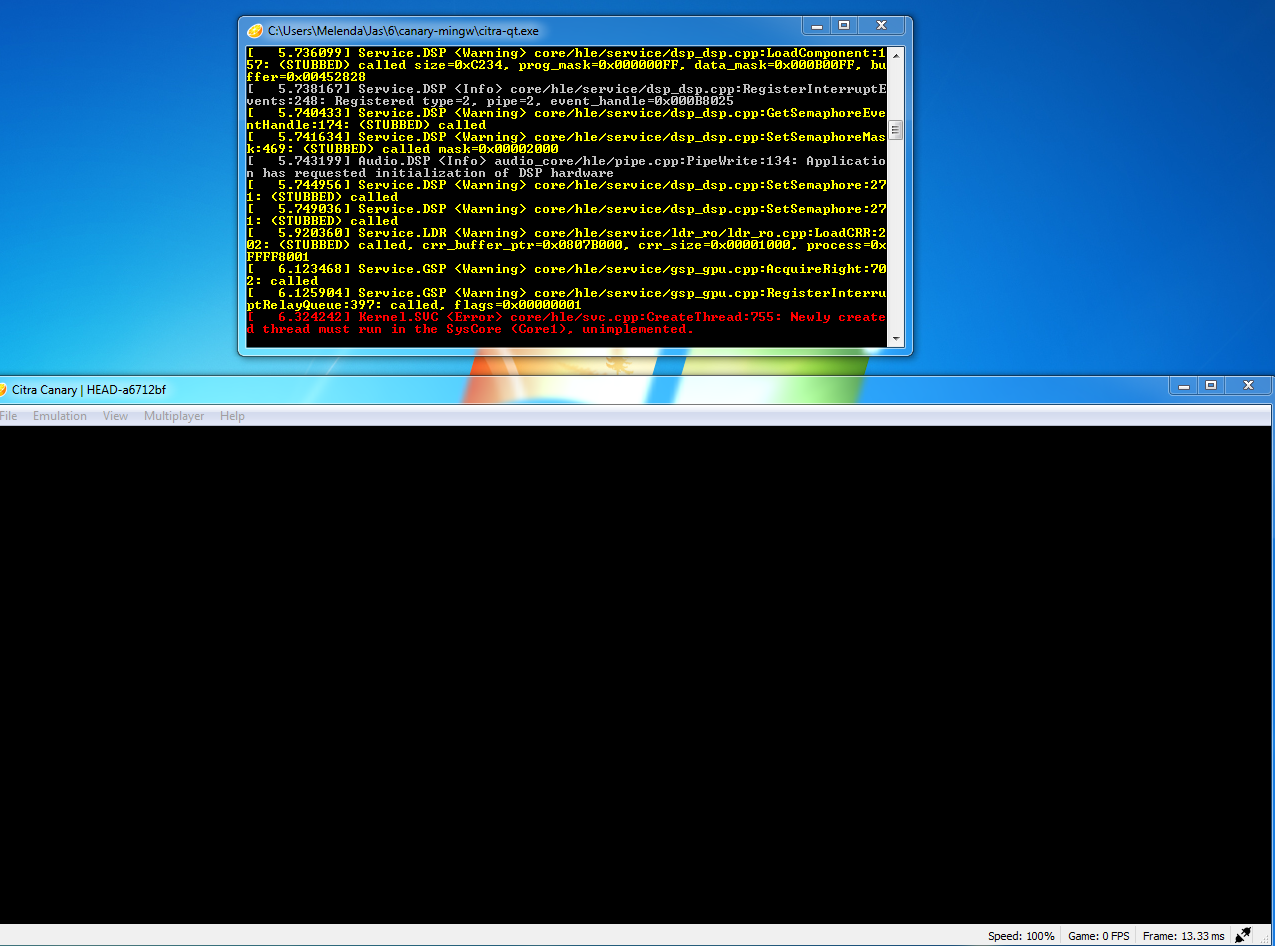This screenshot has height=946, width=1275.
Task: Click the GetSemaphoreEventHandle warning log line
Action: click(x=567, y=119)
